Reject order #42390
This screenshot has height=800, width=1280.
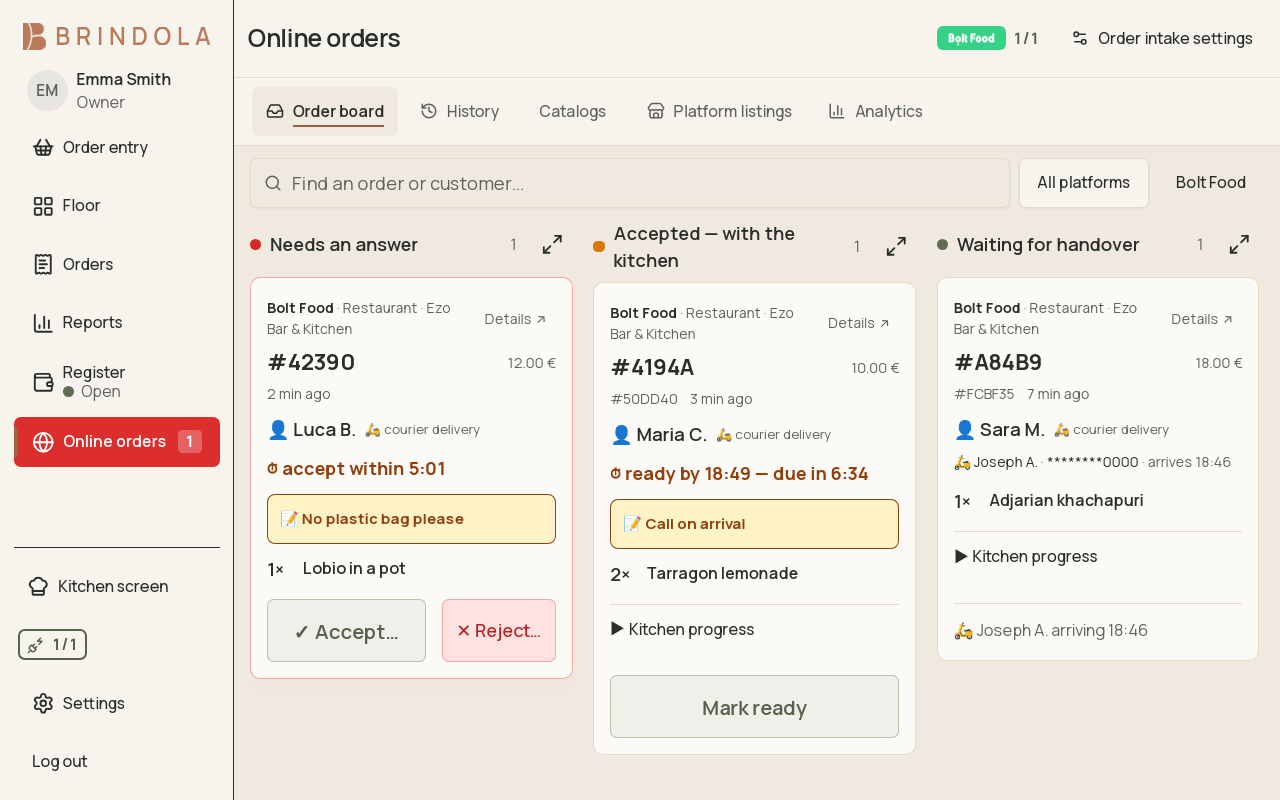coord(499,631)
